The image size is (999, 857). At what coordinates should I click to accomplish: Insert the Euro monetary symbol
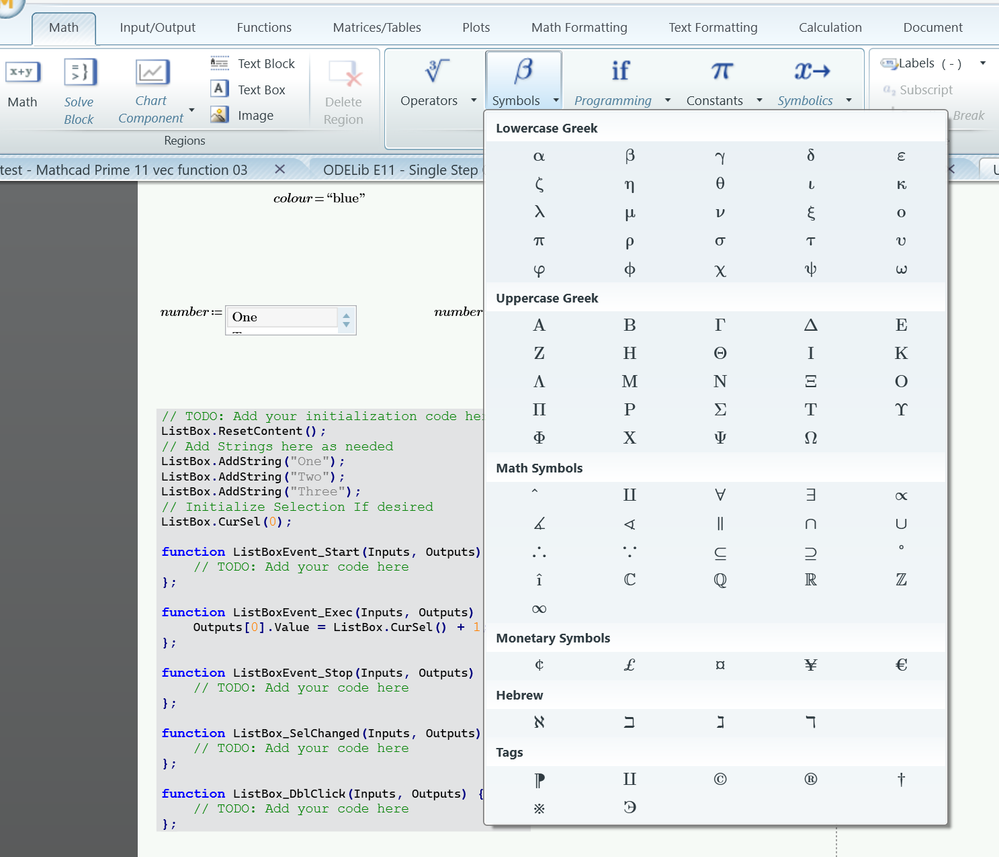[x=901, y=665]
